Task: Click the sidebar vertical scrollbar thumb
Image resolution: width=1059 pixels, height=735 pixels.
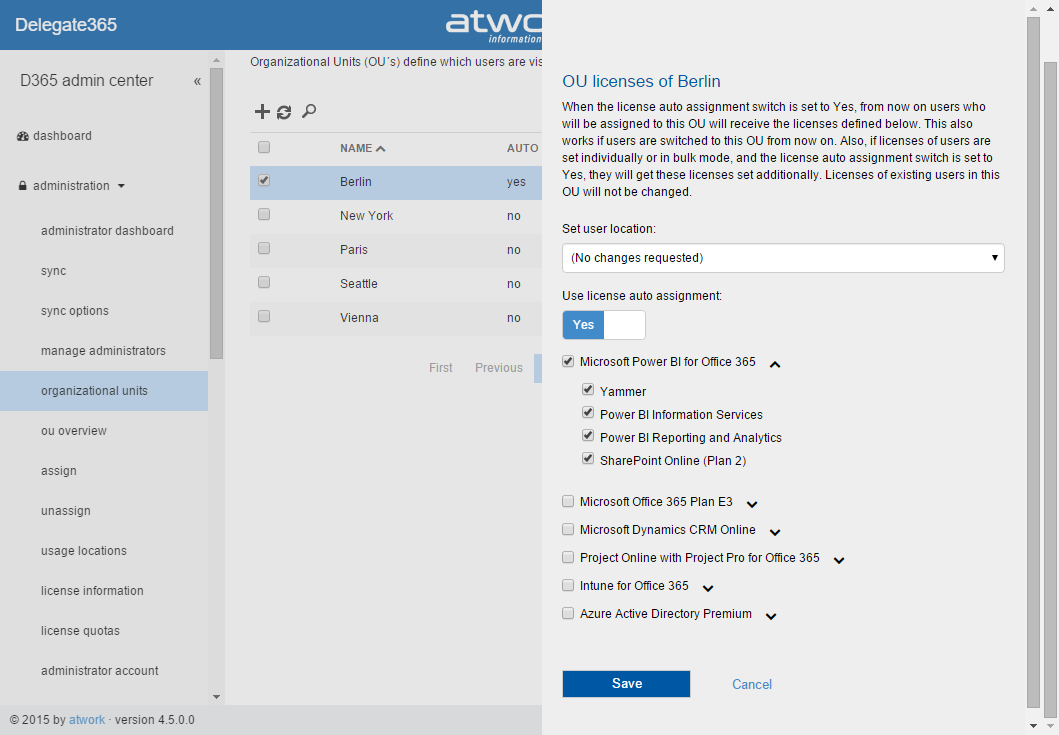Action: pyautogui.click(x=216, y=213)
